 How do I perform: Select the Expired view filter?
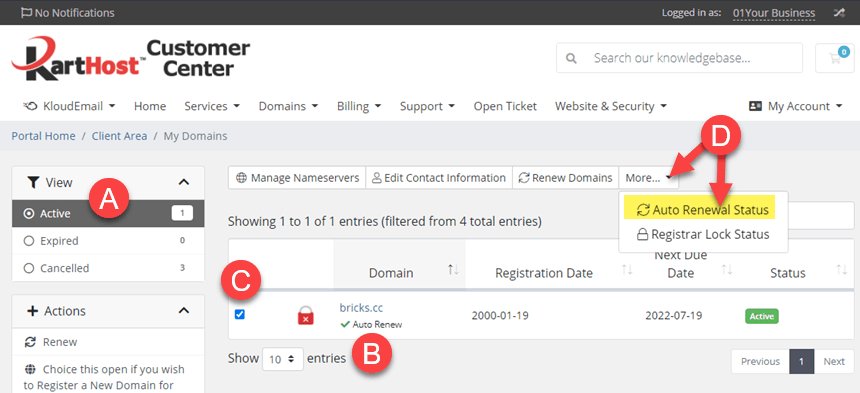108,241
